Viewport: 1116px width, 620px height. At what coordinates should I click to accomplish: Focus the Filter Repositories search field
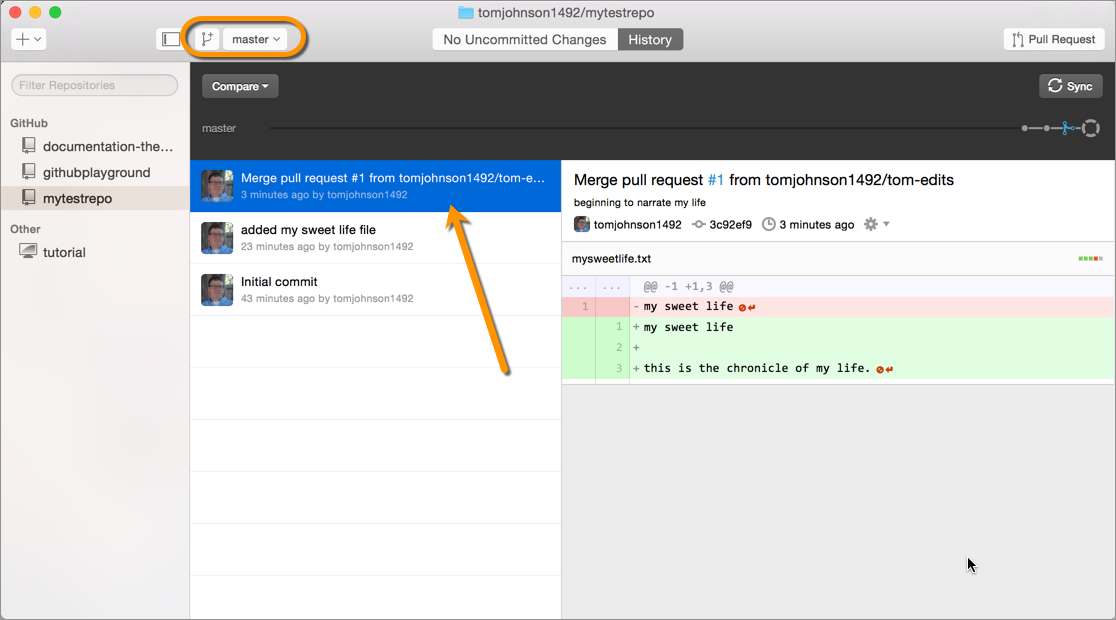pos(95,85)
